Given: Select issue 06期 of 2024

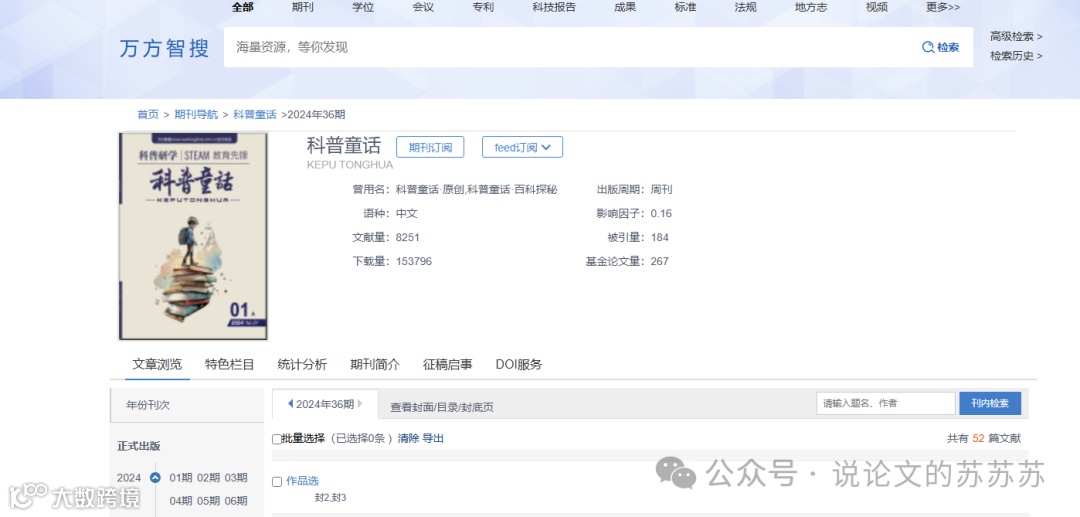Looking at the screenshot, I should 236,500.
